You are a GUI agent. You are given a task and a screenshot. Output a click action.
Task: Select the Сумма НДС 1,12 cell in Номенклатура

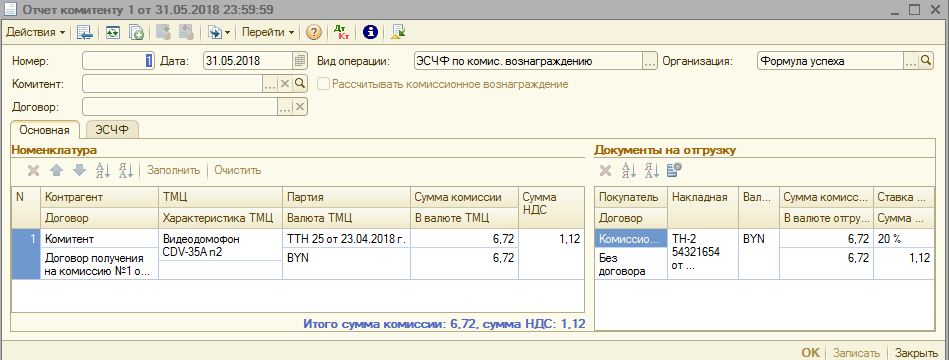pos(551,254)
